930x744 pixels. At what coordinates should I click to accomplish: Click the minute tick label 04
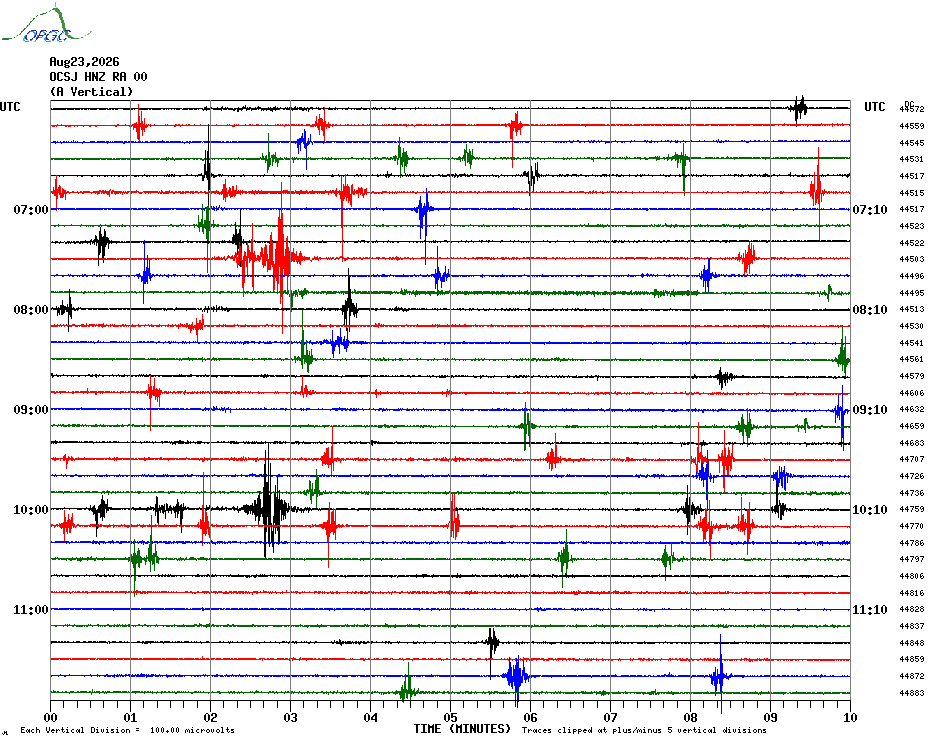pos(371,717)
